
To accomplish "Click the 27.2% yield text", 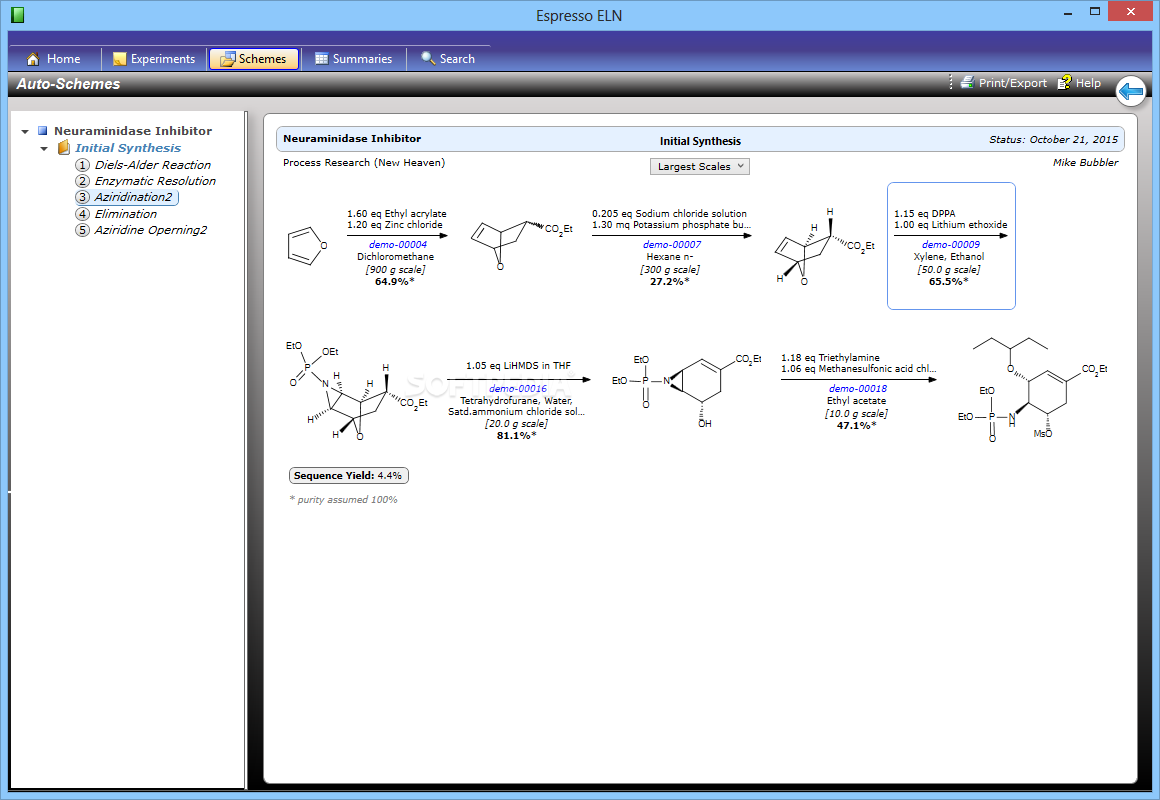I will pyautogui.click(x=670, y=282).
